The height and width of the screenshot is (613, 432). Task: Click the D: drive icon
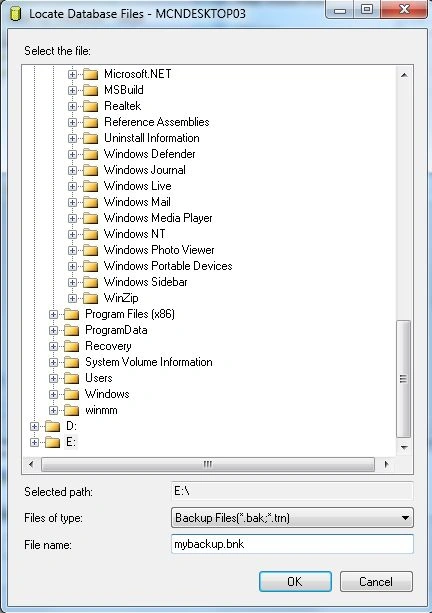(x=52, y=427)
